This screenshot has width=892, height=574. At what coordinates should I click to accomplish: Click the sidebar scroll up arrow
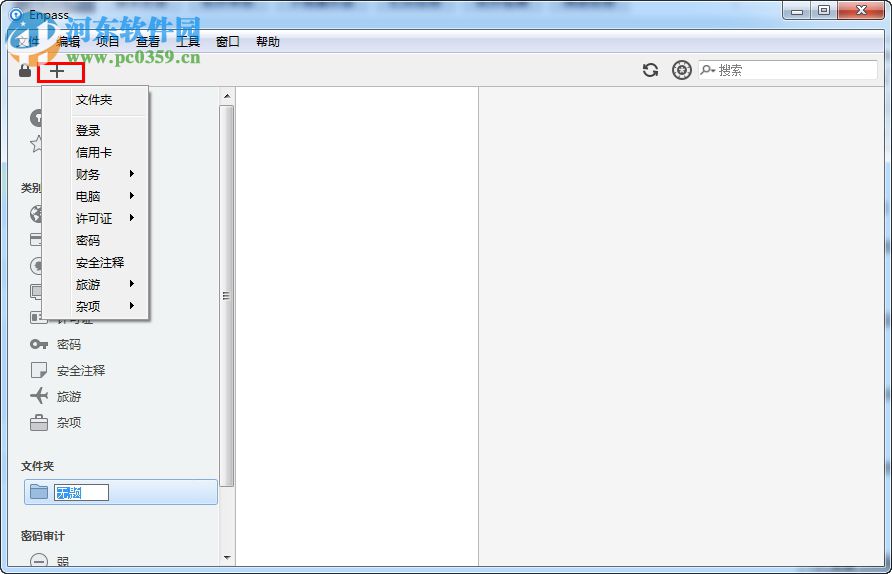(x=227, y=96)
